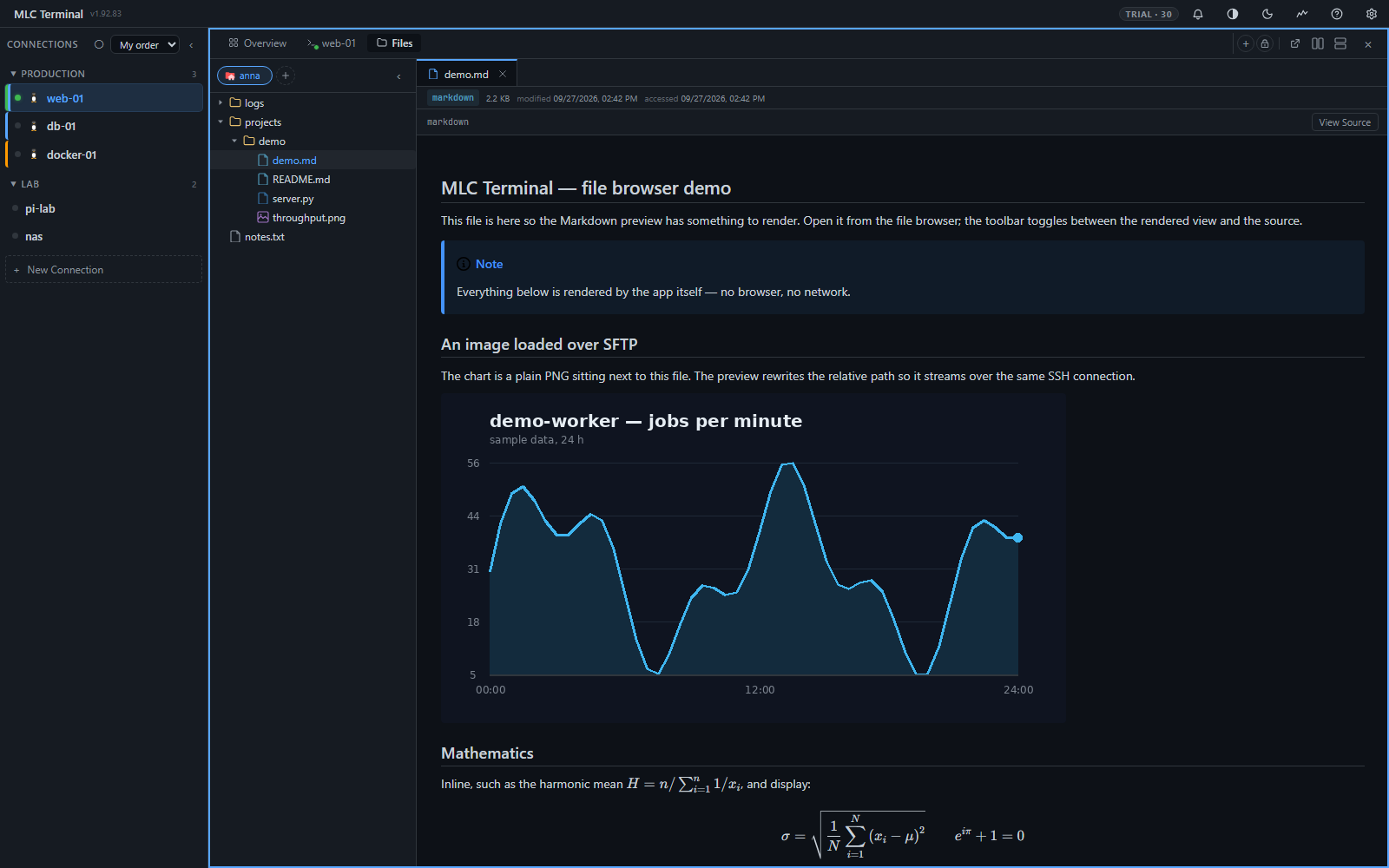
Task: Pop out the pane to new window
Action: point(1295,43)
